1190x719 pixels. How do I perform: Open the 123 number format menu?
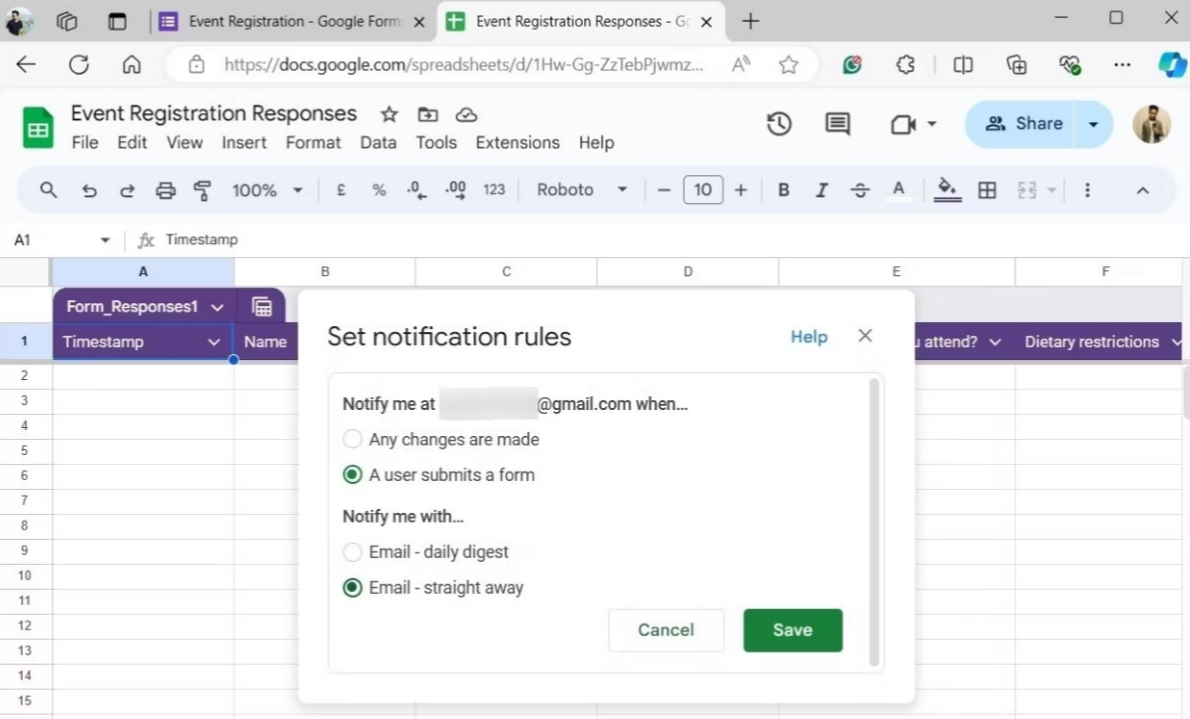[x=494, y=190]
